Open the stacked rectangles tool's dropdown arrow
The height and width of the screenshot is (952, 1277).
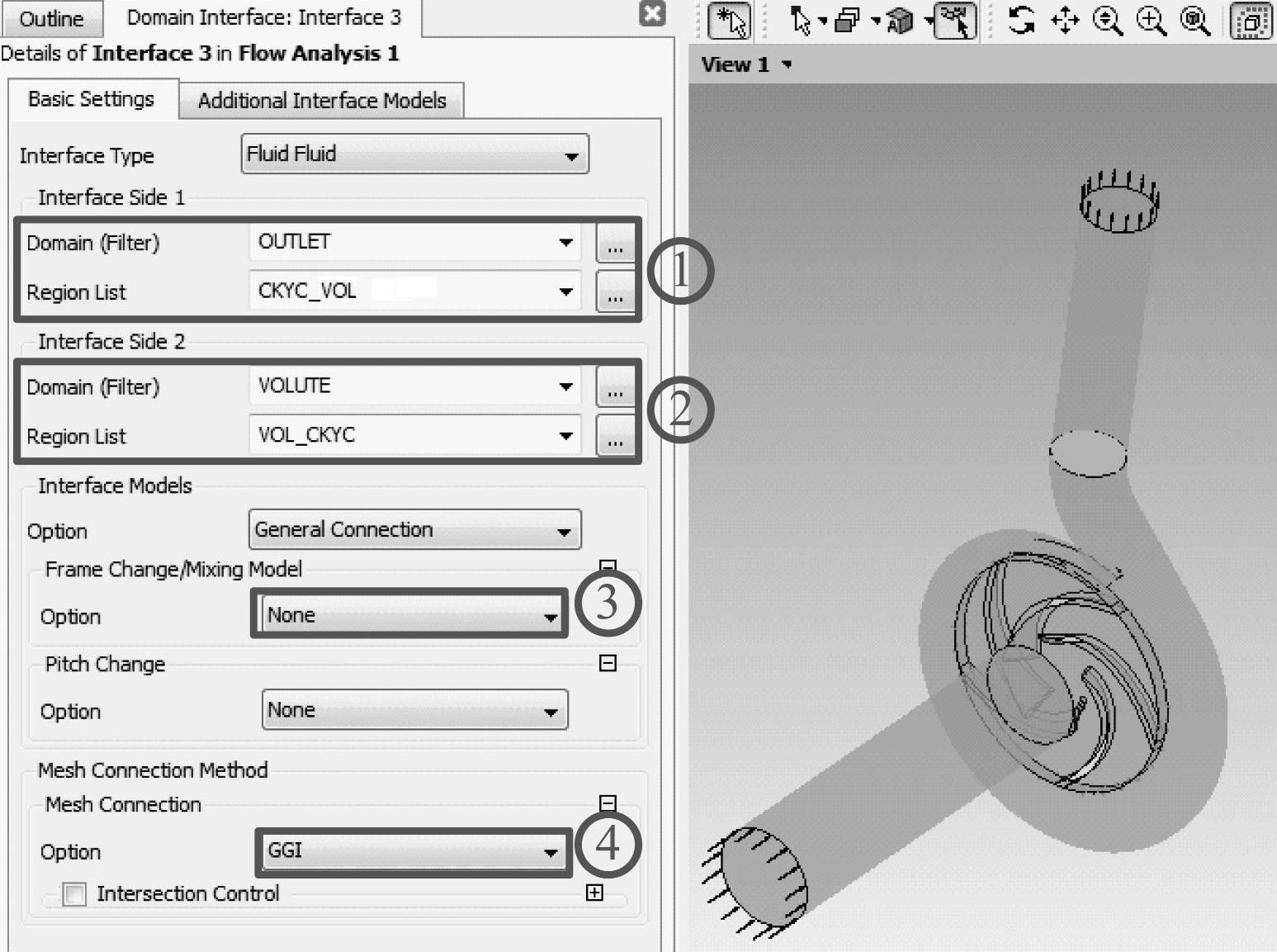click(x=875, y=21)
